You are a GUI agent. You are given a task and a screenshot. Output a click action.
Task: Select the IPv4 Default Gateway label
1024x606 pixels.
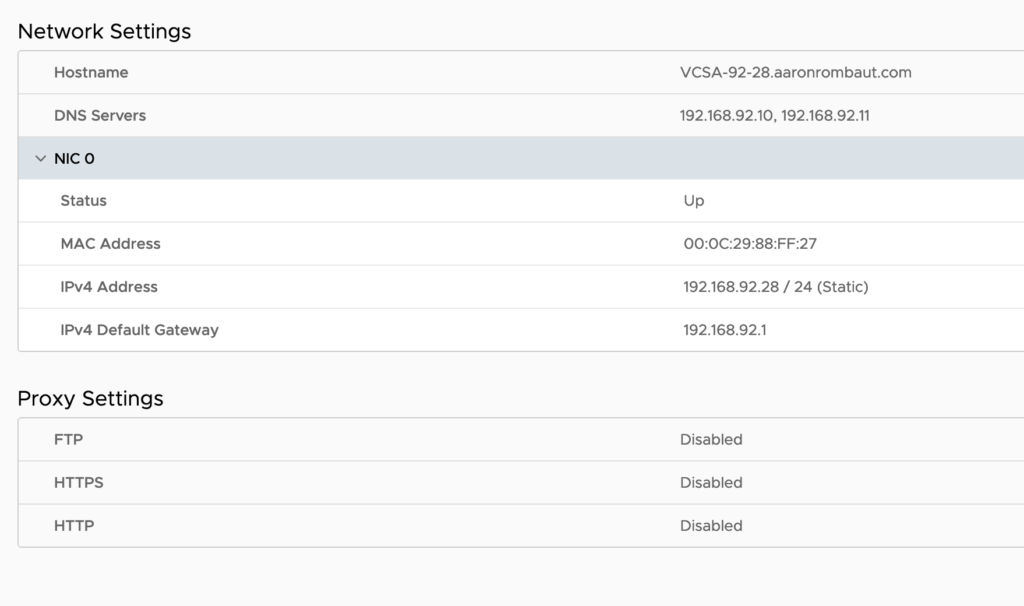click(139, 329)
